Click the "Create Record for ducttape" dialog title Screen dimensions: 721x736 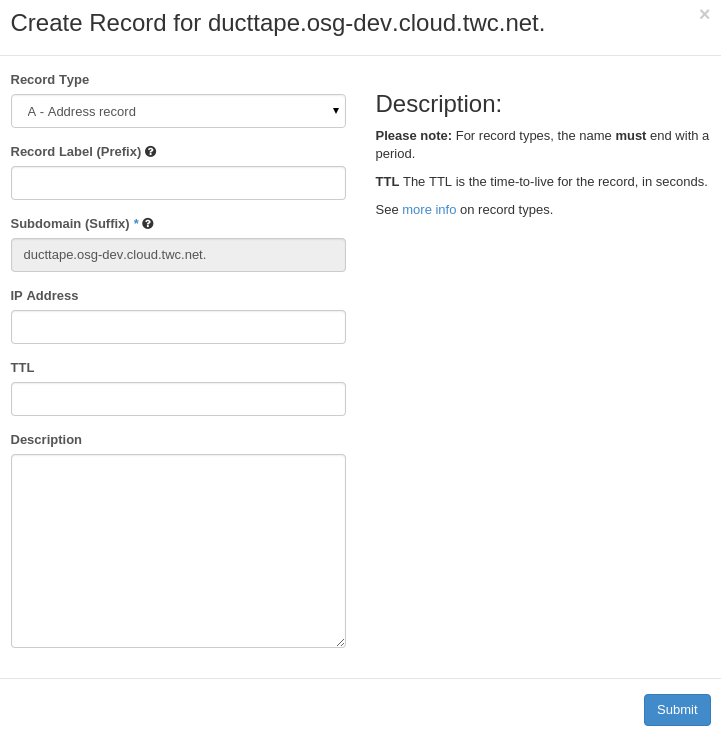pos(278,23)
